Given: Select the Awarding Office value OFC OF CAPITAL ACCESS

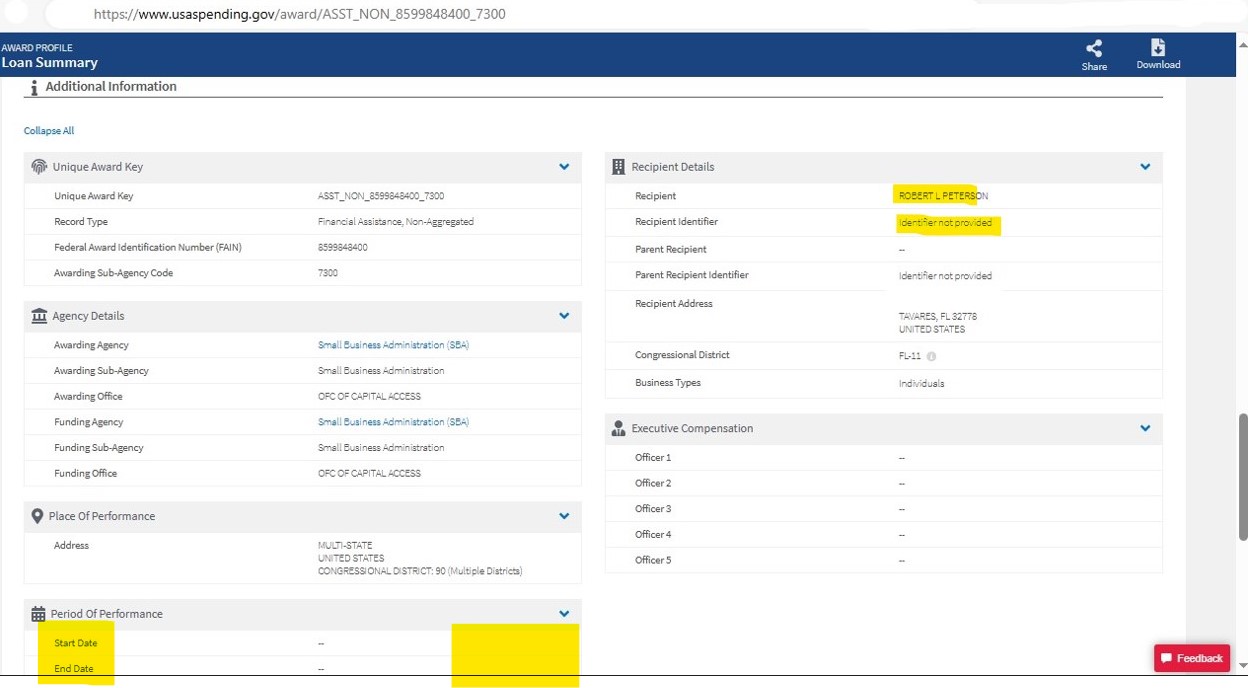Looking at the screenshot, I should (x=369, y=397).
